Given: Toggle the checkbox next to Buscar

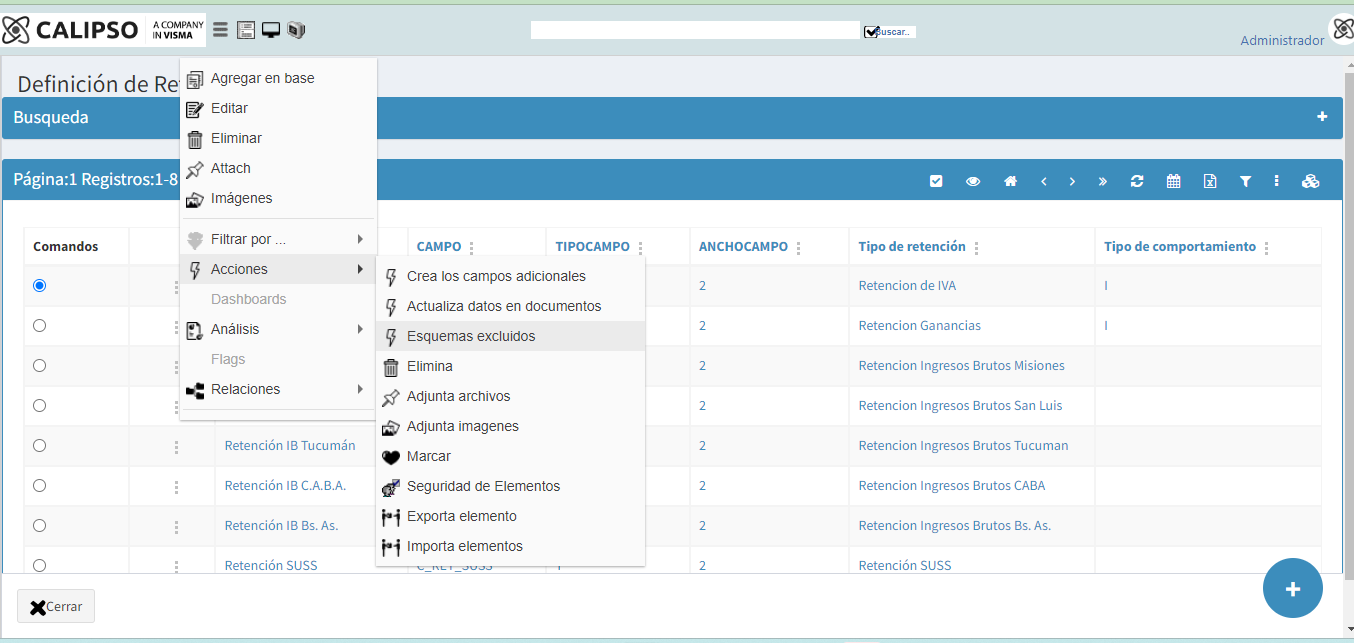Looking at the screenshot, I should 871,32.
